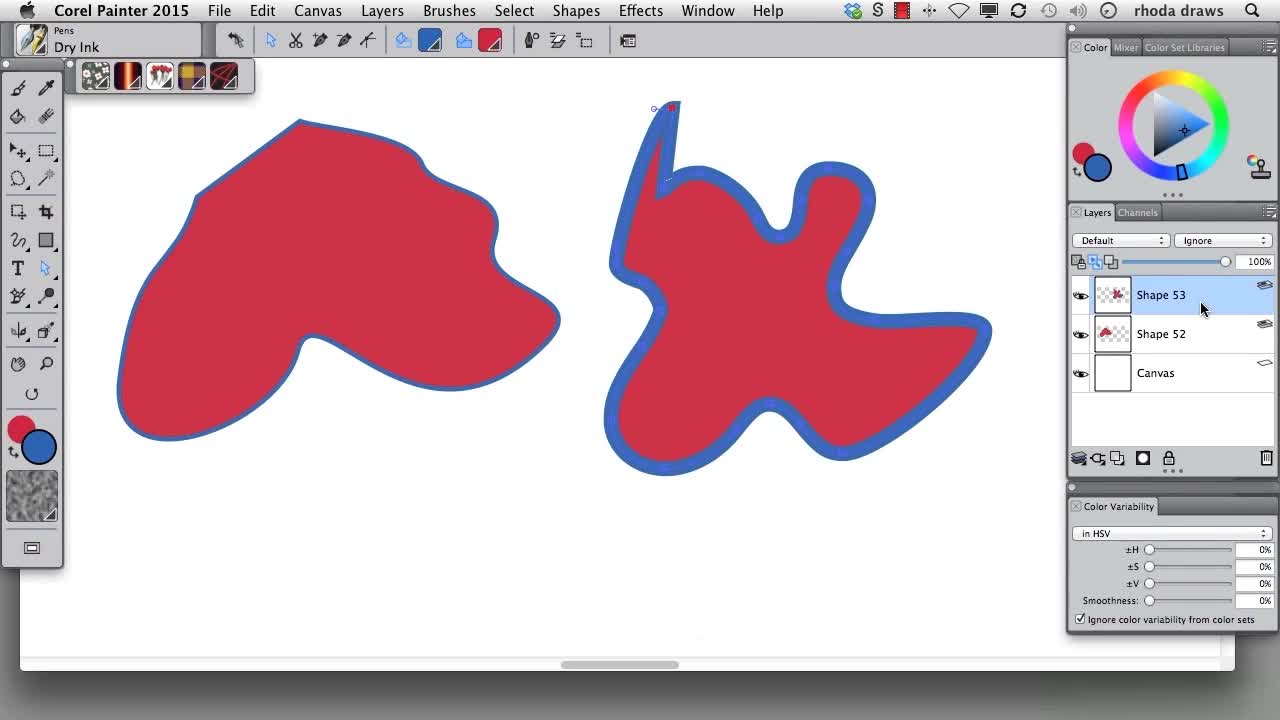The image size is (1280, 720).
Task: Open the Ignore composite depth dropdown
Action: (x=1223, y=241)
